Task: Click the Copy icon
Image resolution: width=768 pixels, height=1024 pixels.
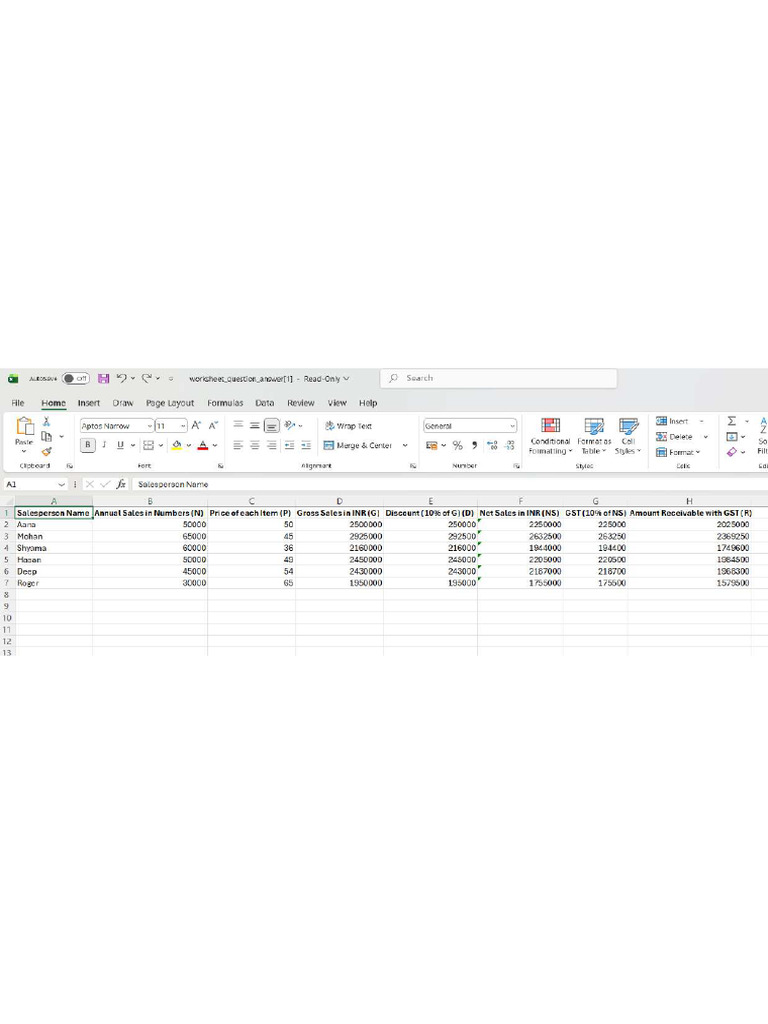Action: (46, 436)
